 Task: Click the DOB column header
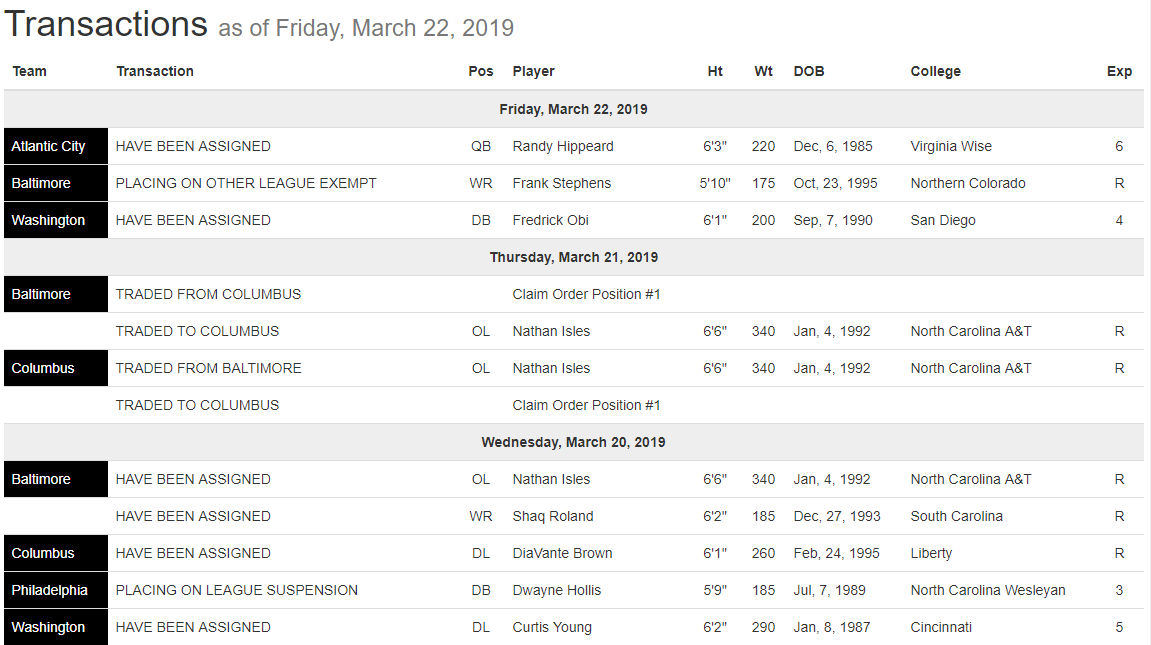[x=809, y=71]
